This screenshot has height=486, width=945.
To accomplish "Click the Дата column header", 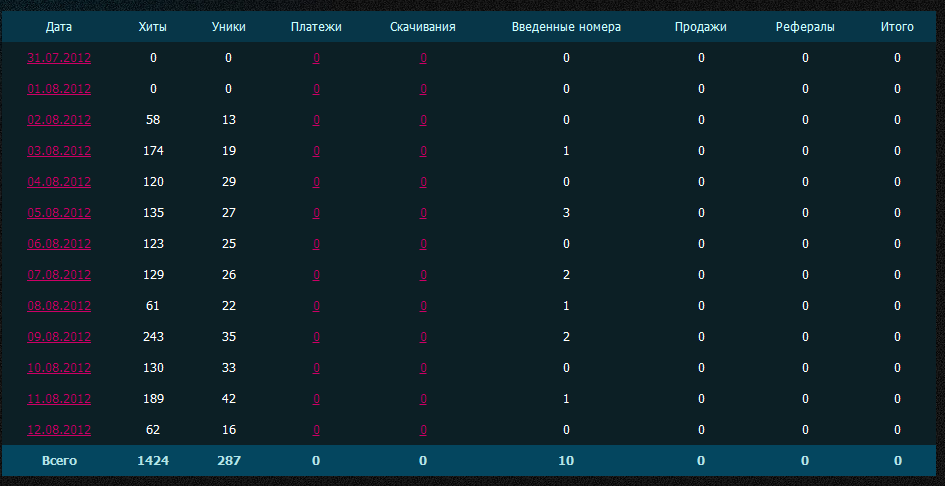I will point(59,27).
